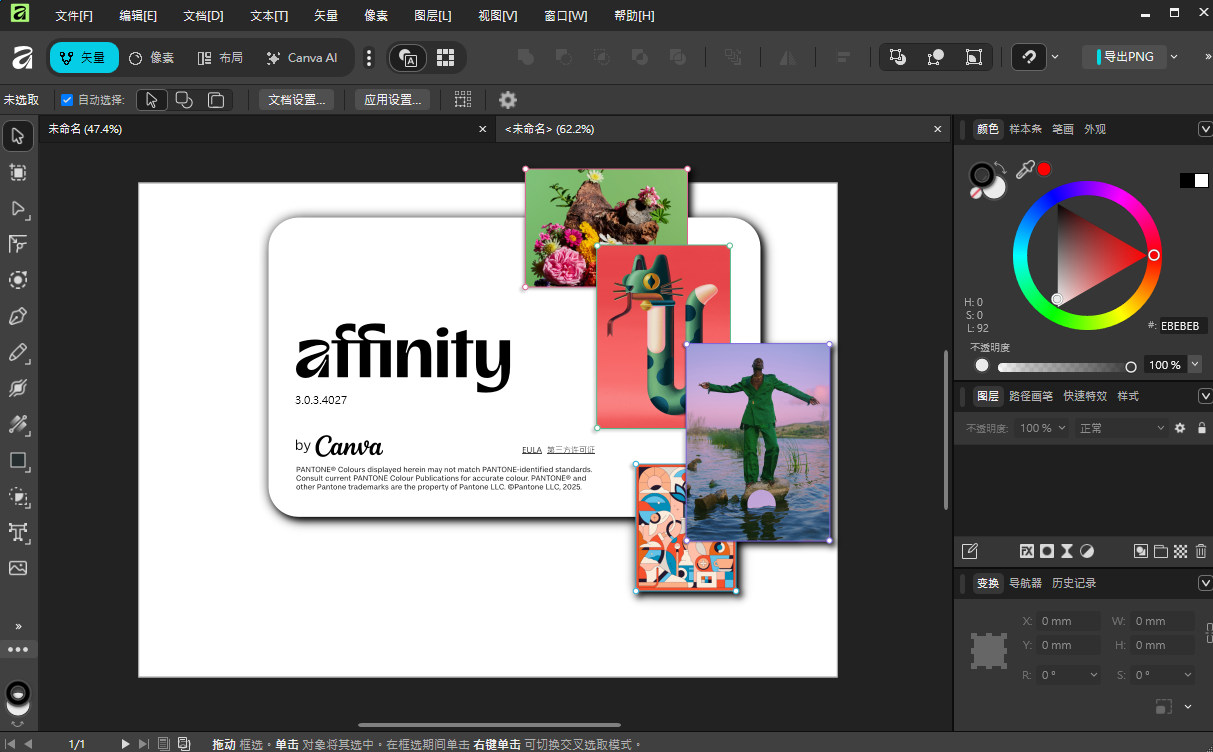
Task: Click the FX layer effects icon
Action: coord(1026,551)
